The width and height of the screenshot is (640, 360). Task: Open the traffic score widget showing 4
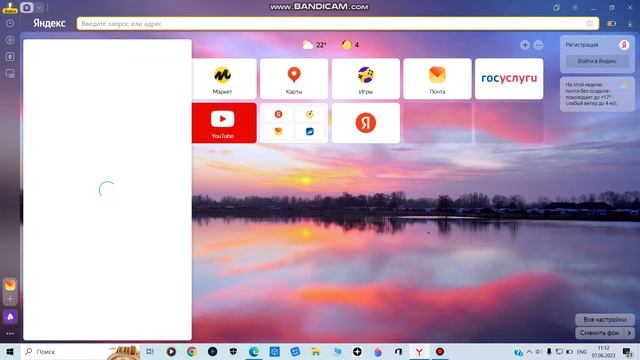[350, 44]
